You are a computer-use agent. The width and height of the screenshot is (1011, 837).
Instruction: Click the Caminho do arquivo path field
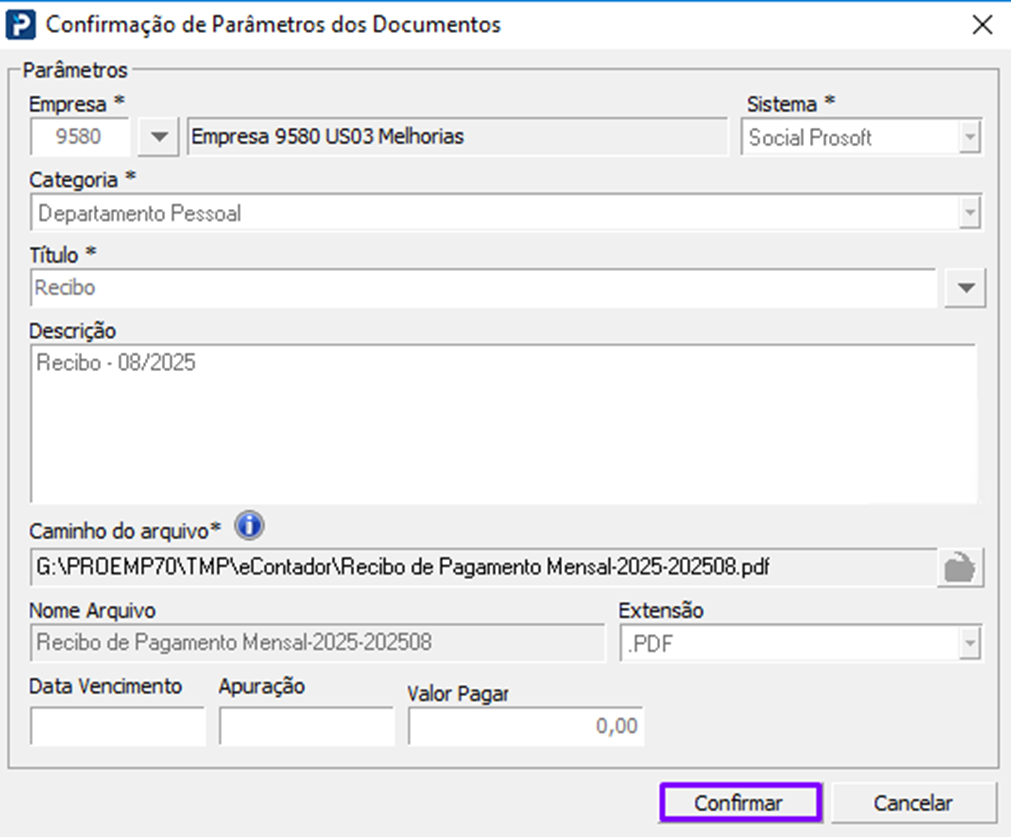(x=483, y=568)
